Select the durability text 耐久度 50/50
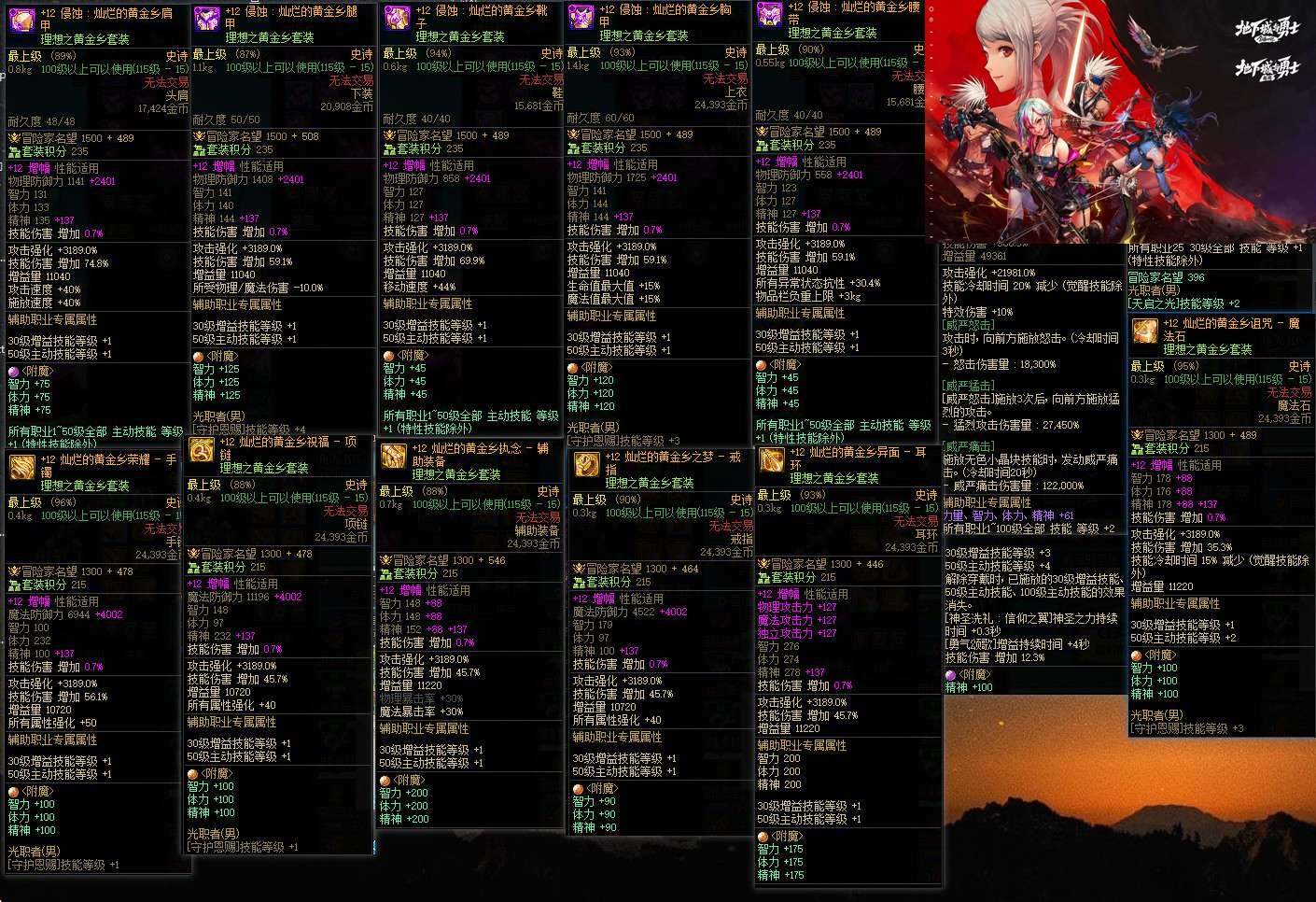Screen dimensions: 1316x902 click(227, 120)
